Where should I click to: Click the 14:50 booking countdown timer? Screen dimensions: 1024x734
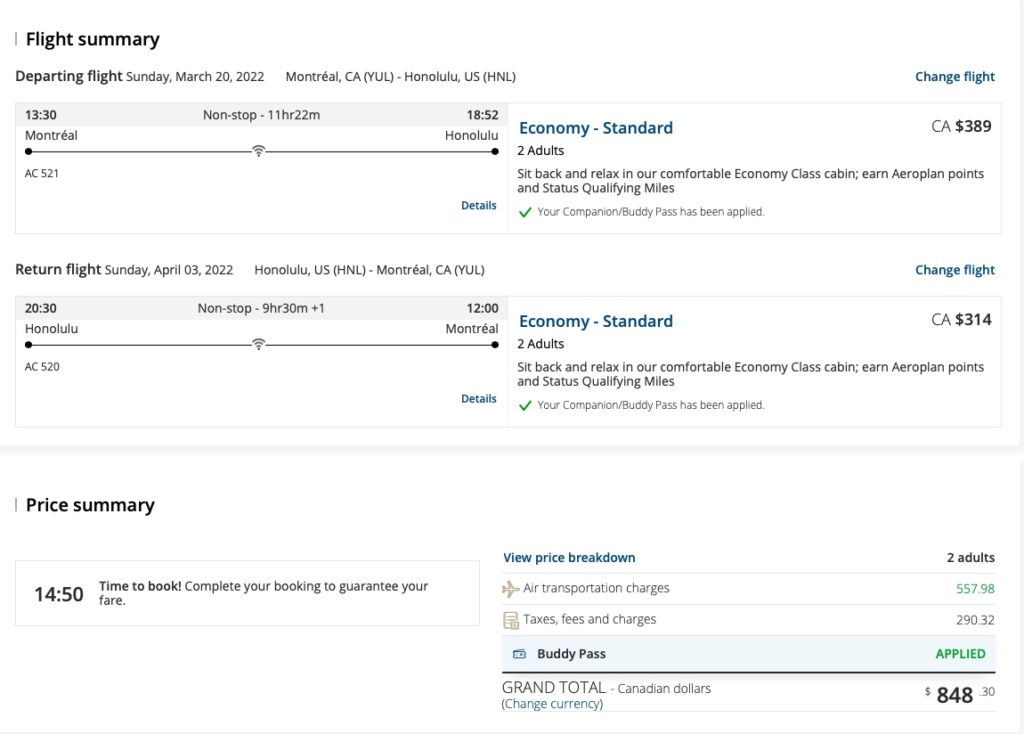59,594
